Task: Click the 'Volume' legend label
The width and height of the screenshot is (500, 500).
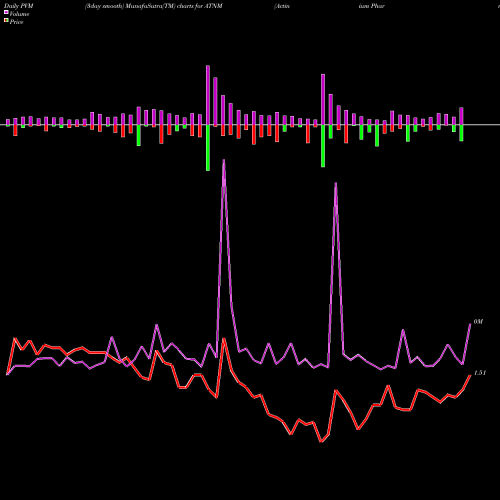Action: click(19, 14)
